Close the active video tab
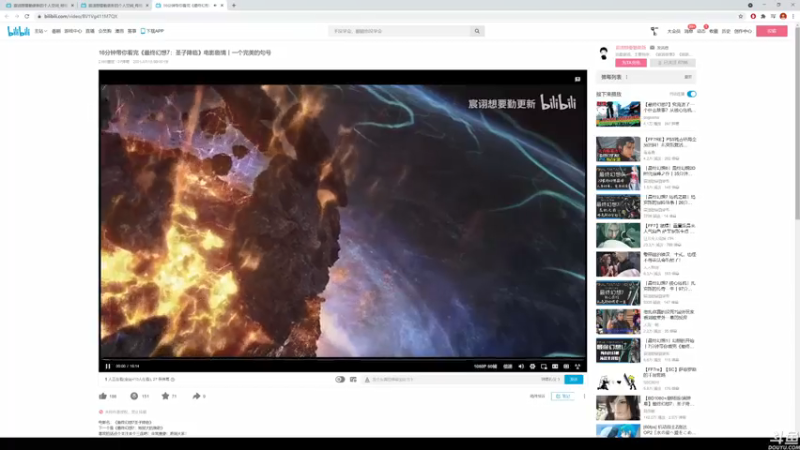This screenshot has width=800, height=450. [x=222, y=5]
